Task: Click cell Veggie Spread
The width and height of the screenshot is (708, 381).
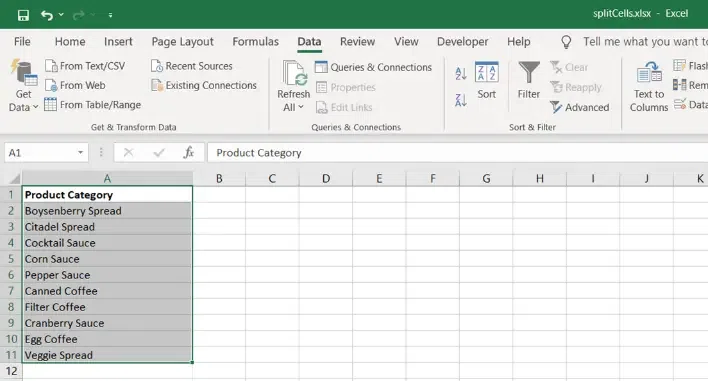Action: pyautogui.click(x=107, y=355)
